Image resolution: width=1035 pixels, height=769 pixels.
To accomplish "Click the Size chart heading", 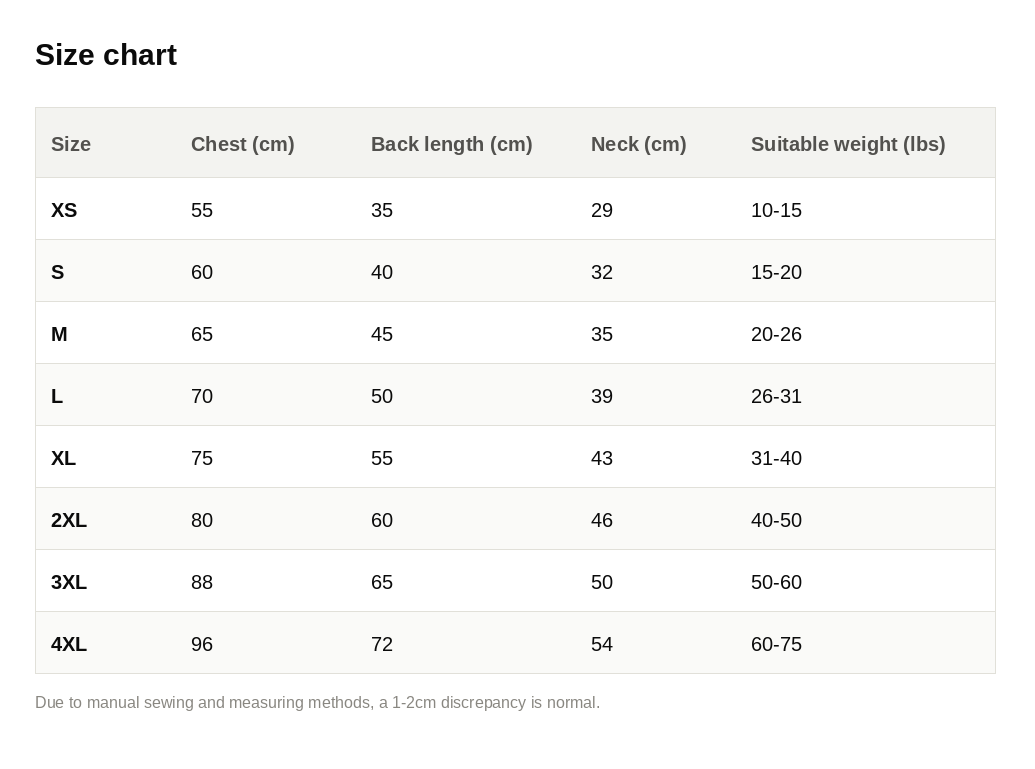I will [106, 55].
